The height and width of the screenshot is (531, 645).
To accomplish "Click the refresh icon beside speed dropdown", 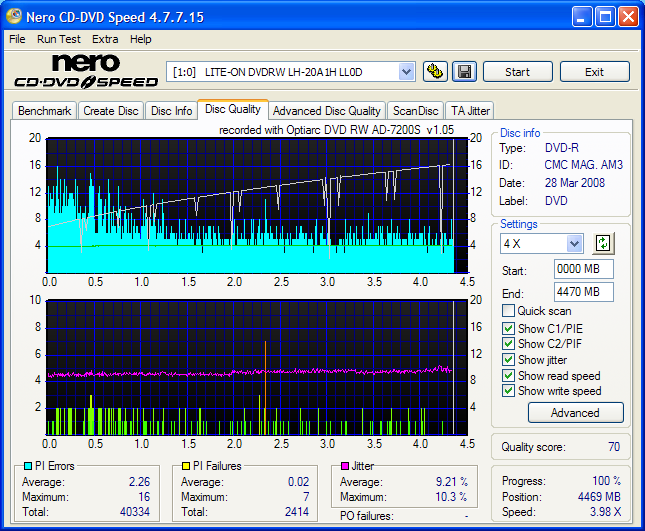I will coord(603,243).
